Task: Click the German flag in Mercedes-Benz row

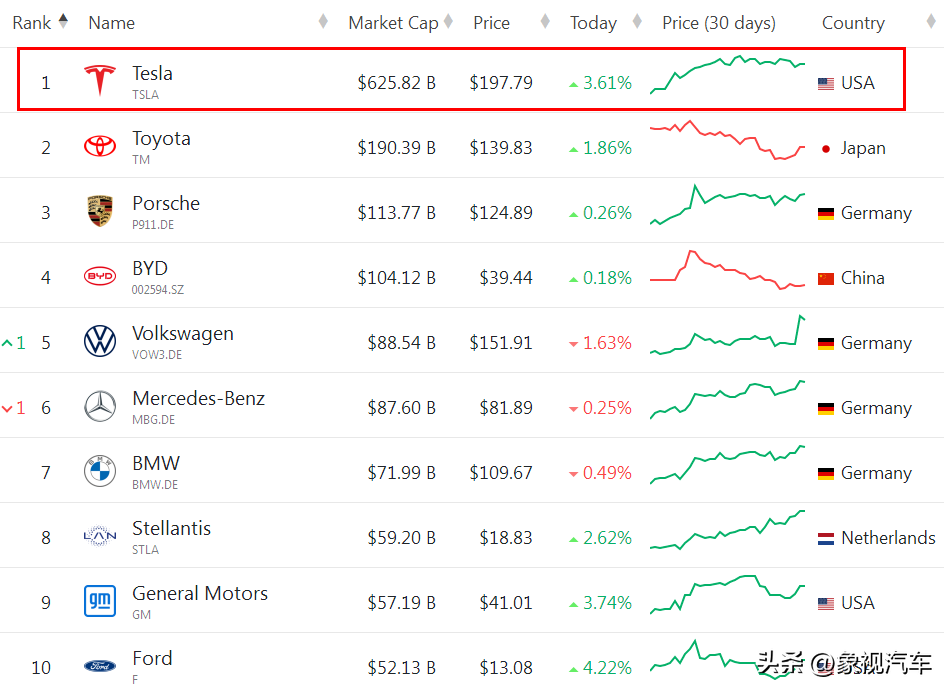Action: (x=826, y=409)
